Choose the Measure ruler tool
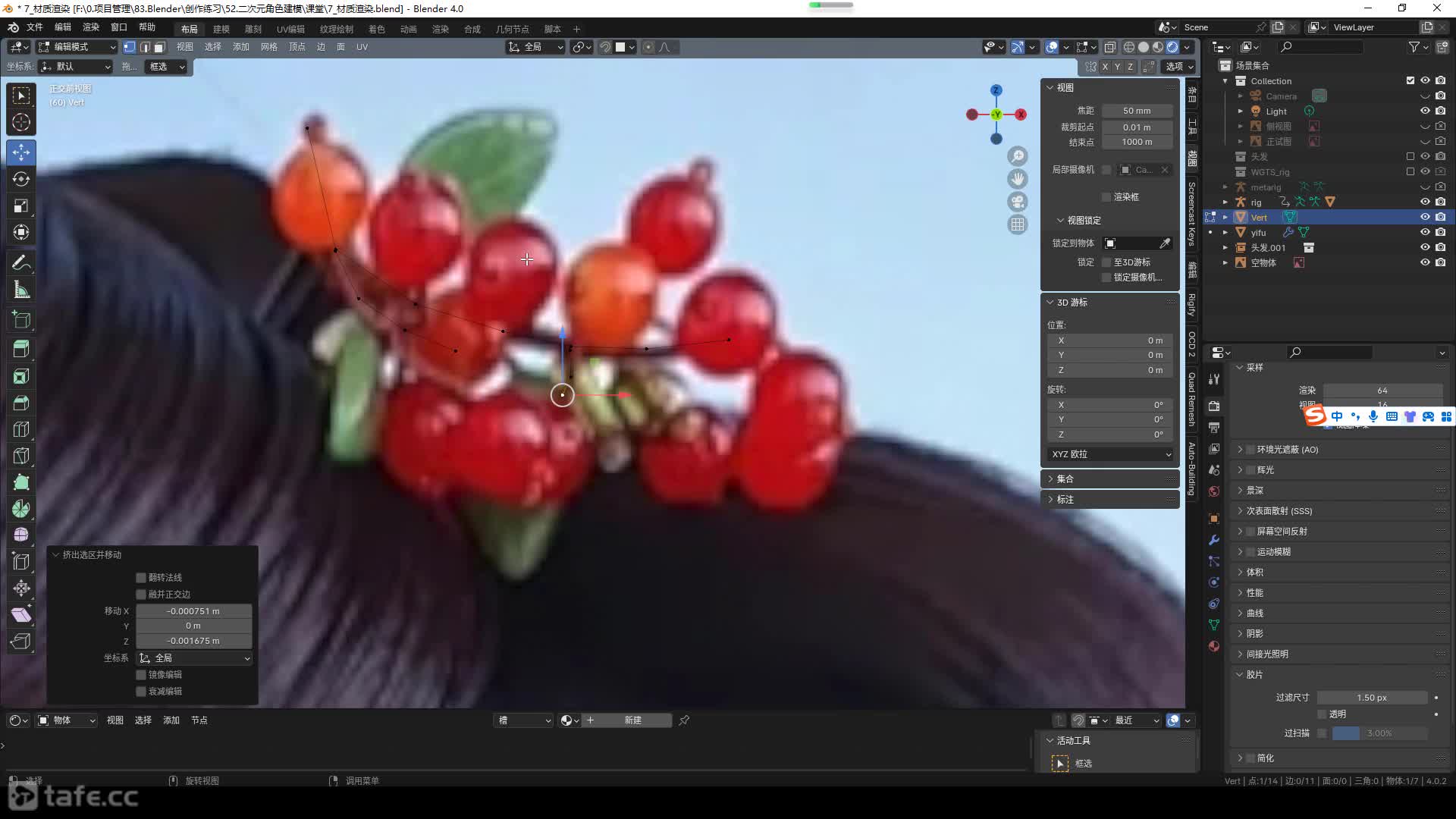Screen dimensions: 1456x819 coord(21,290)
